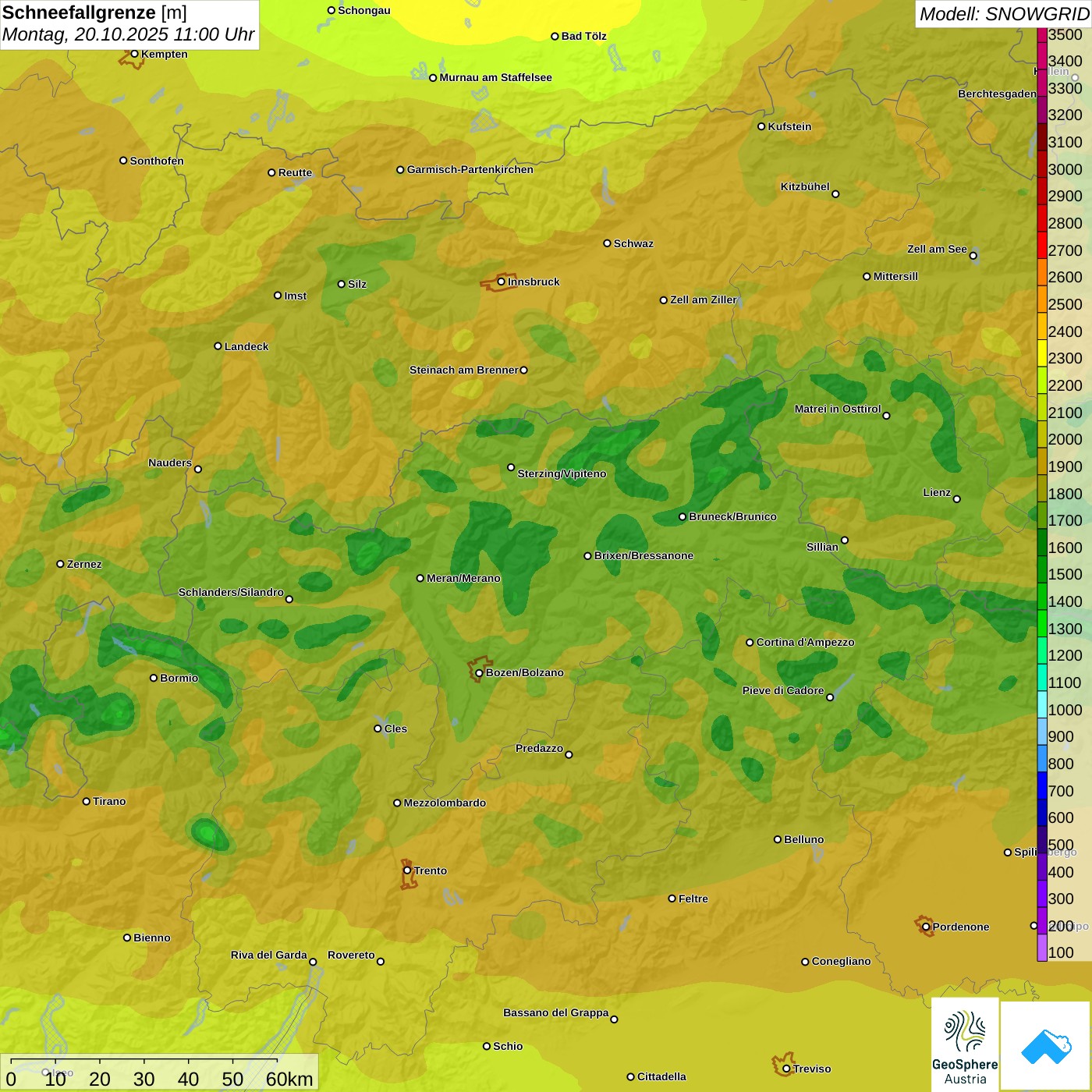Click the Bad Tölz location dot

tap(555, 37)
